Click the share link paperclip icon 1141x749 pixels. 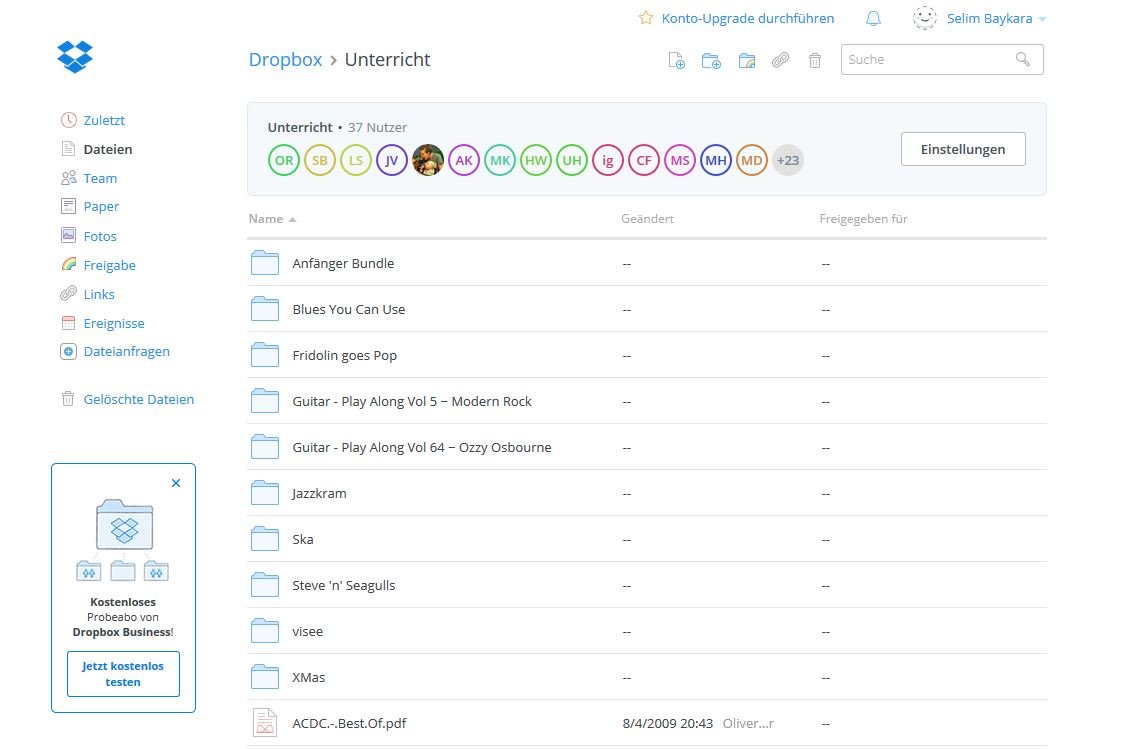[781, 60]
